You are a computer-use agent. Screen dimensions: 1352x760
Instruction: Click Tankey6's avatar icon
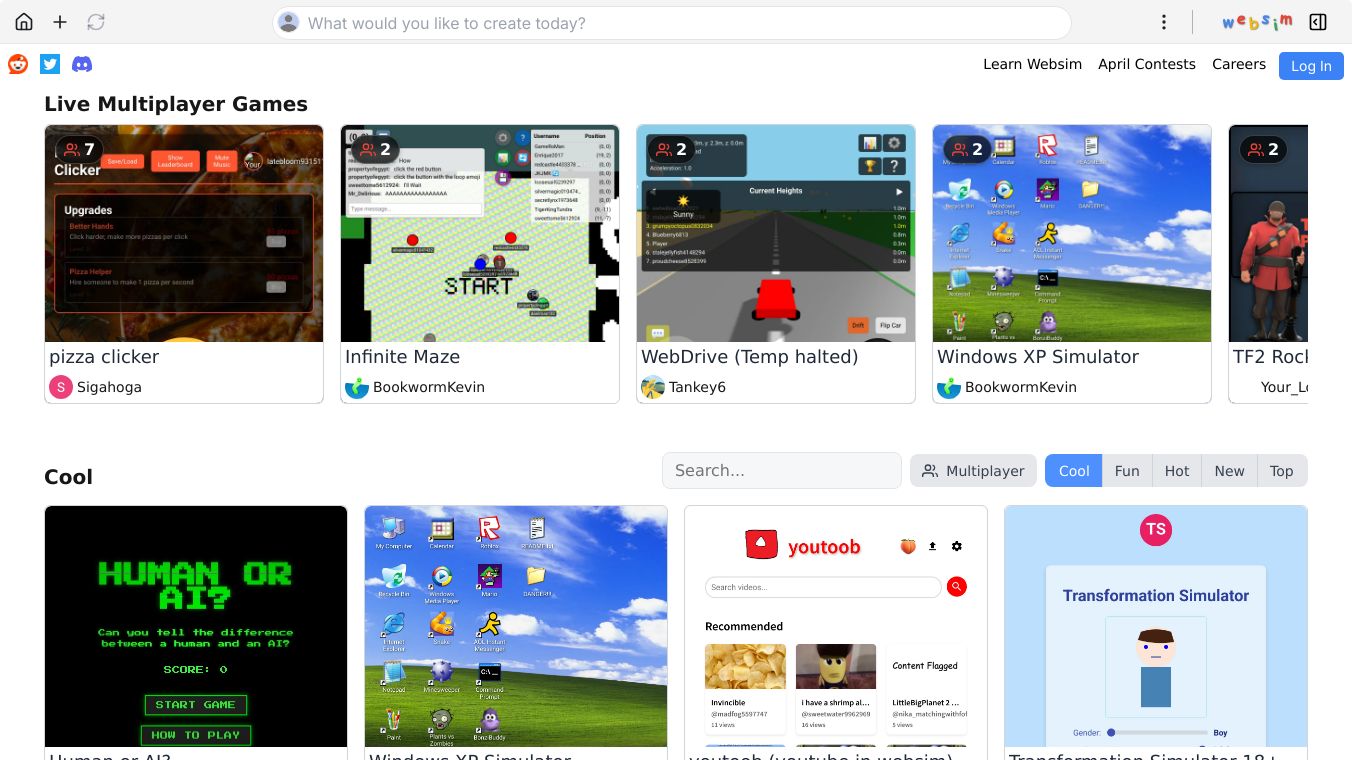click(x=653, y=387)
